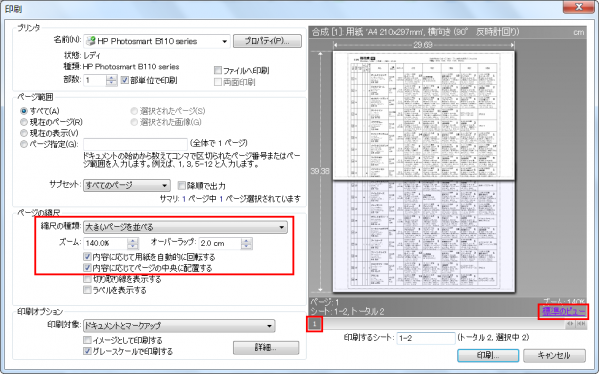Click the オーバーラップ 2.0 cm field
Screen dimensions: 599x374
tap(220, 243)
